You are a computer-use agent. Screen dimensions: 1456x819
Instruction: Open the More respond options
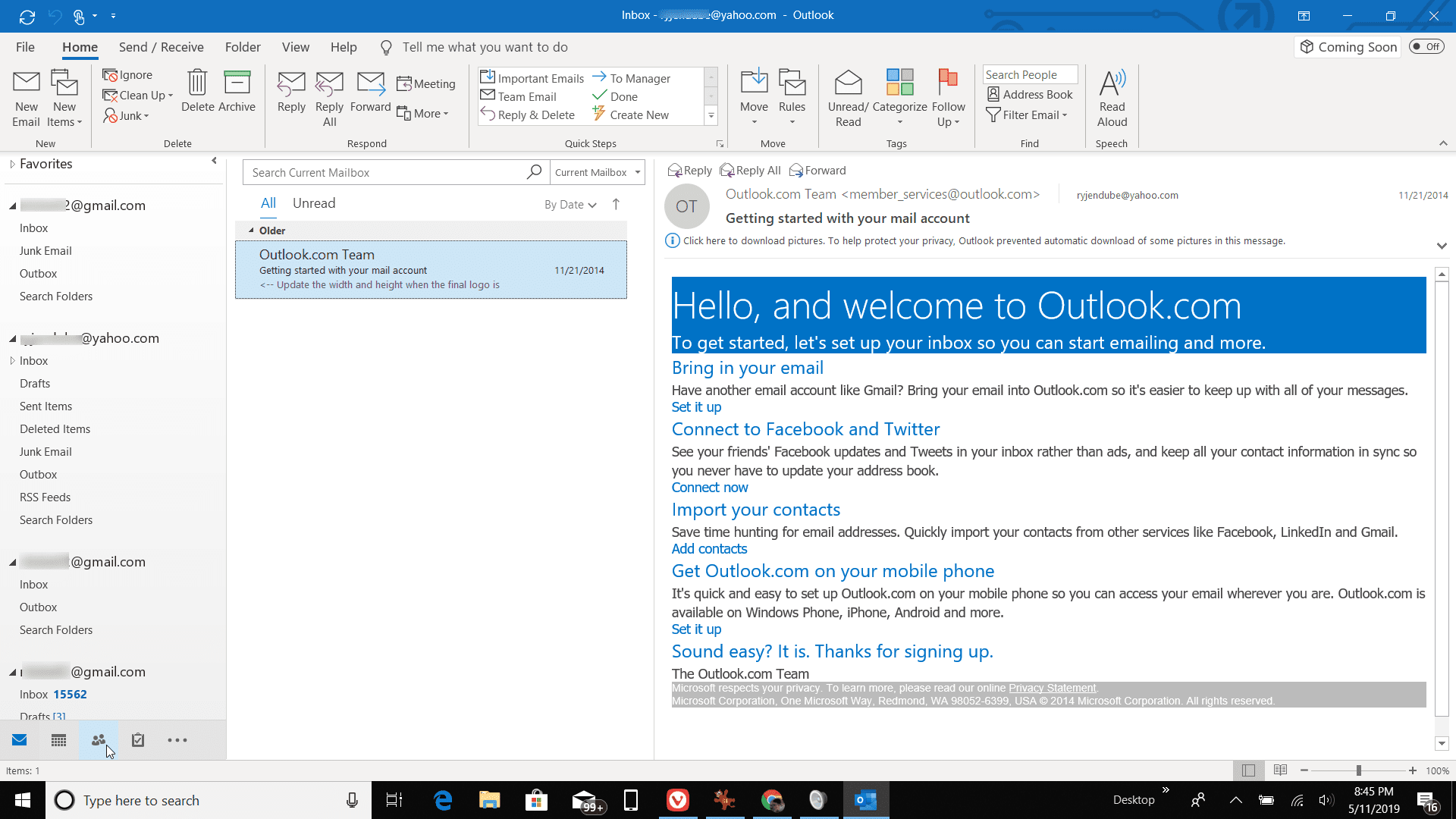click(423, 114)
